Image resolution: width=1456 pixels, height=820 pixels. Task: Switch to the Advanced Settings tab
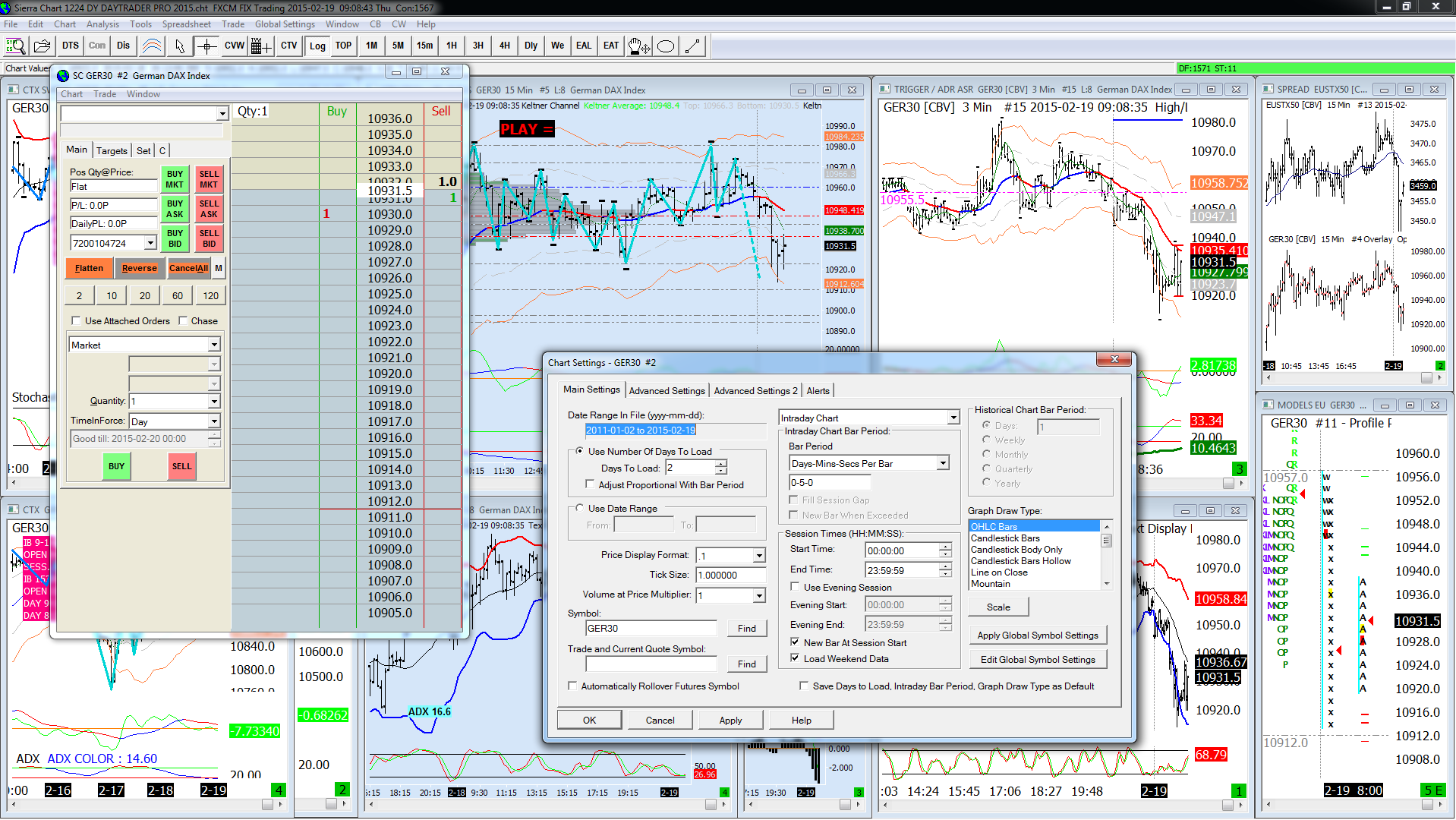click(x=667, y=390)
